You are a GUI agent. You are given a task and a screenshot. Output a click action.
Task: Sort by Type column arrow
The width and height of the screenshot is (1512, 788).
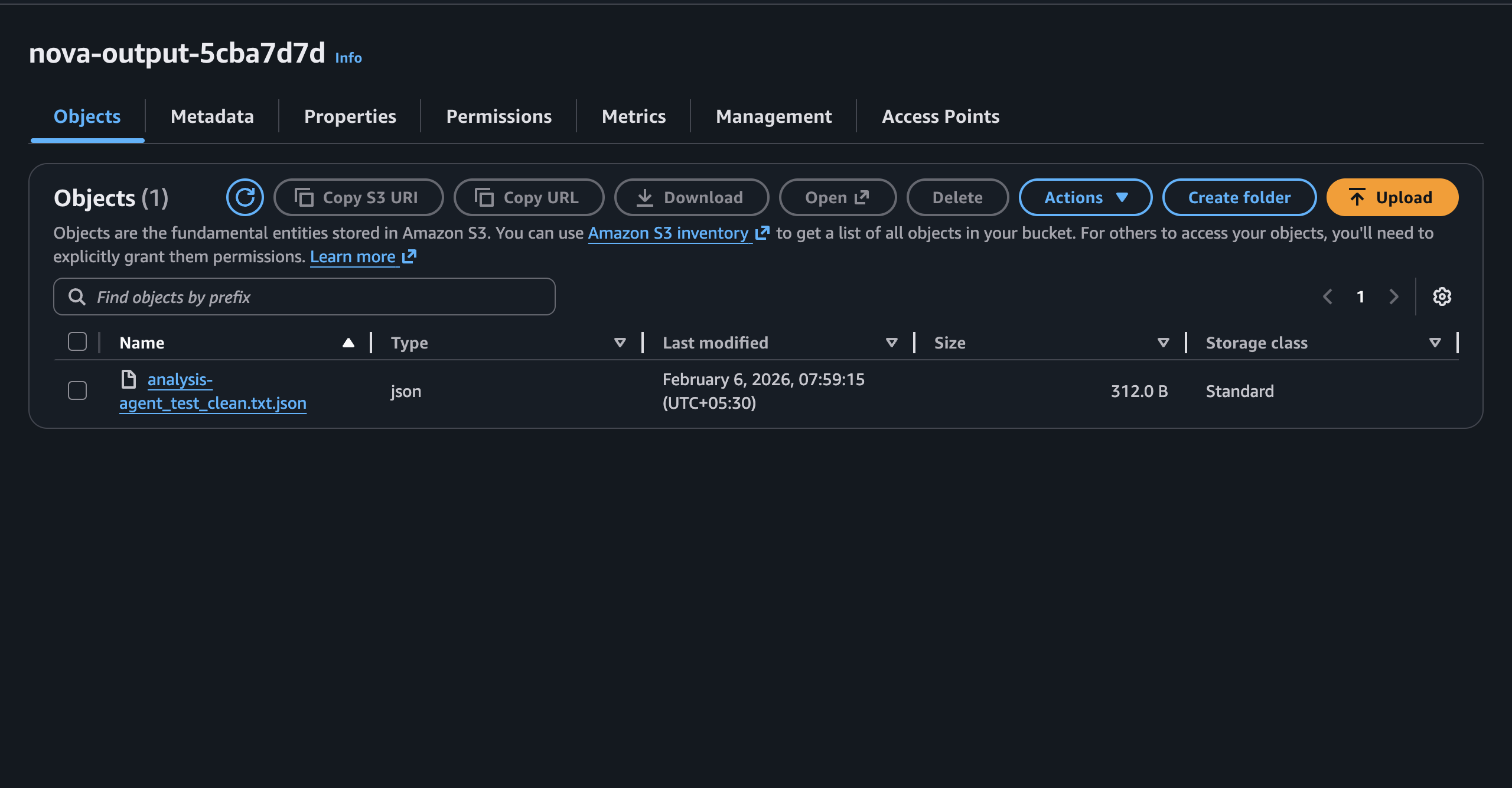point(620,343)
